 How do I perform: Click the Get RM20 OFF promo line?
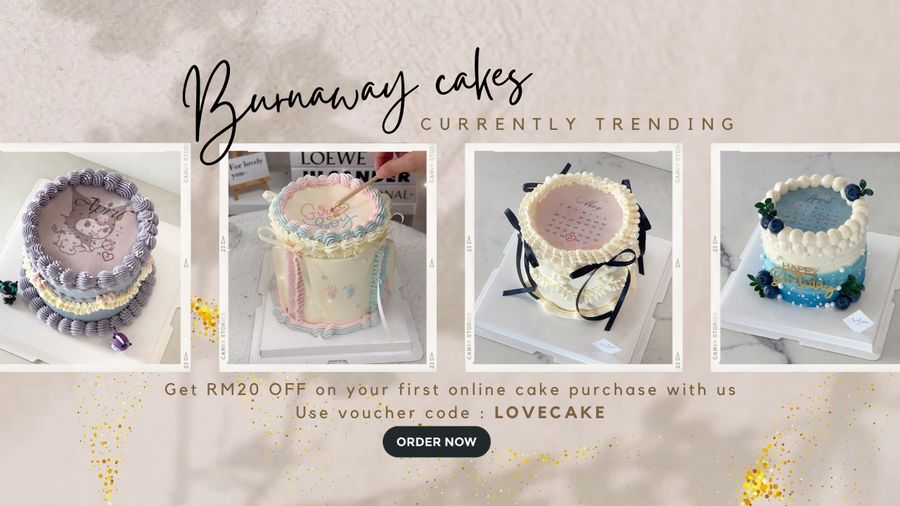[x=450, y=390]
